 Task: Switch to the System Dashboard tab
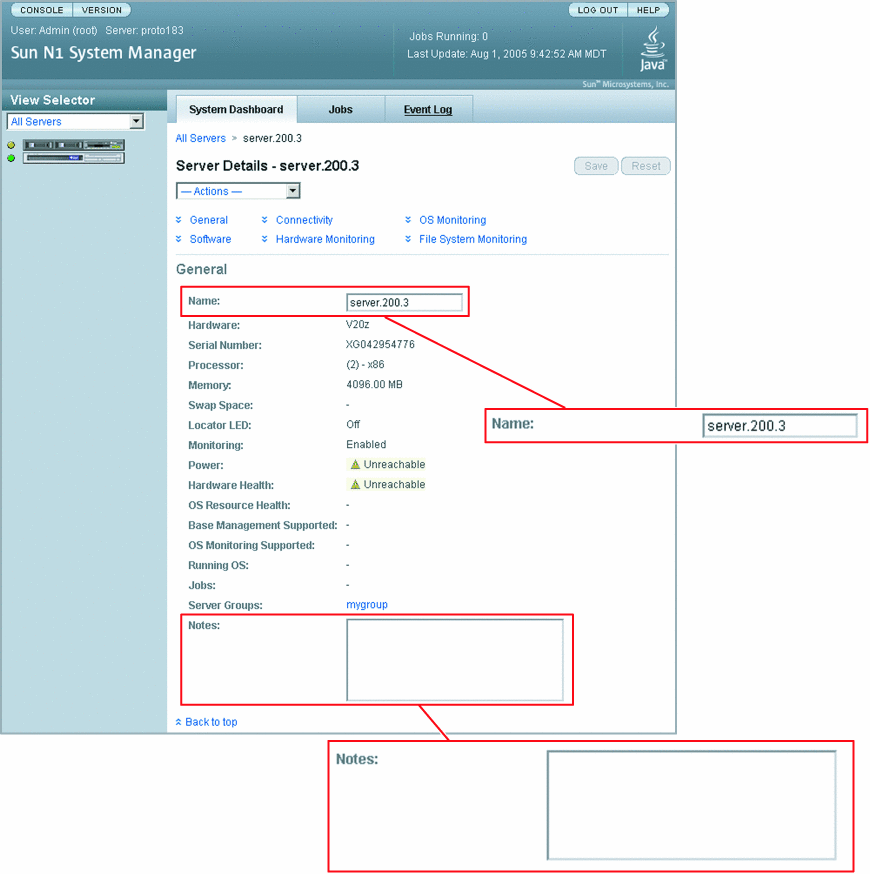[x=236, y=109]
